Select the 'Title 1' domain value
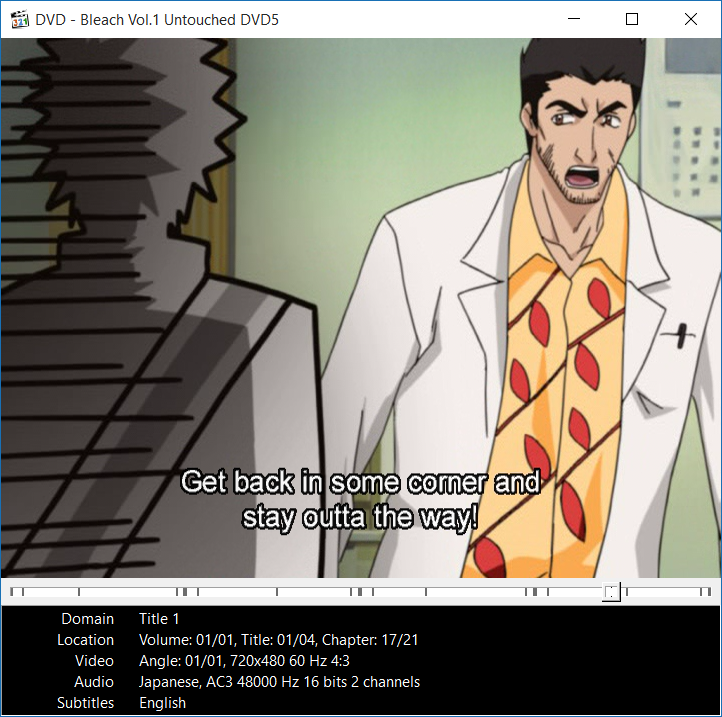This screenshot has height=717, width=722. pos(159,619)
